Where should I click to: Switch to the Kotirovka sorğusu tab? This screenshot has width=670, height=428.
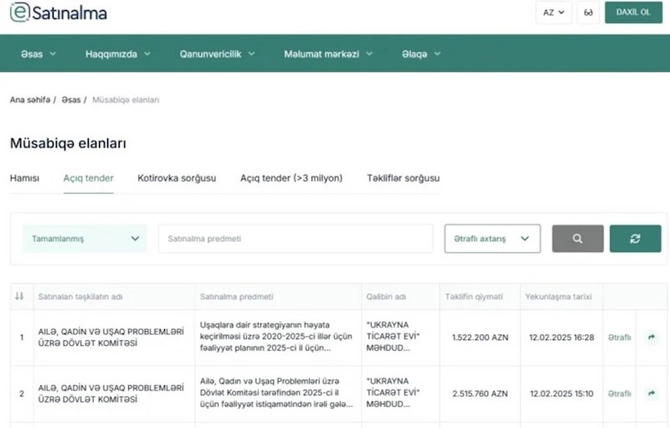(x=177, y=178)
